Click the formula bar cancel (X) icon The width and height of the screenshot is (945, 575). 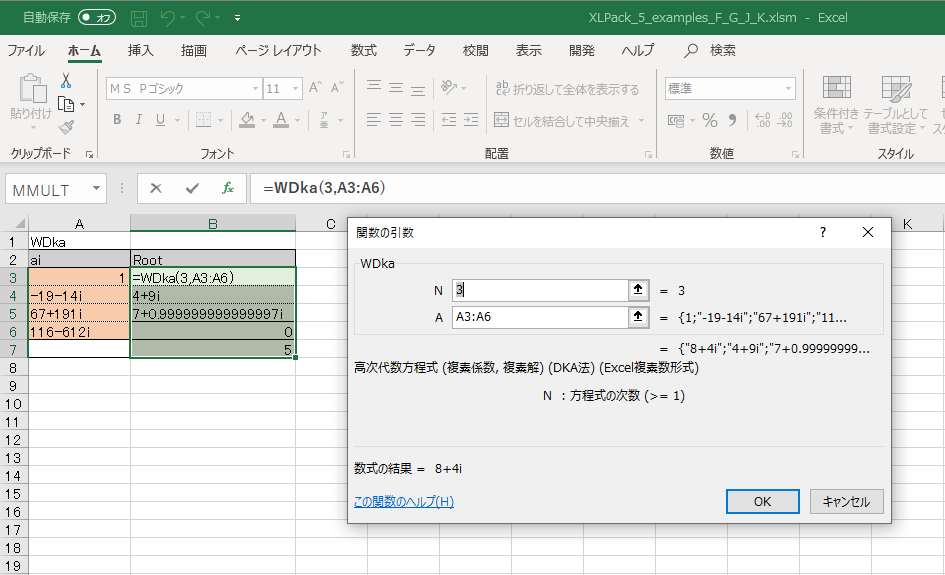tap(156, 188)
